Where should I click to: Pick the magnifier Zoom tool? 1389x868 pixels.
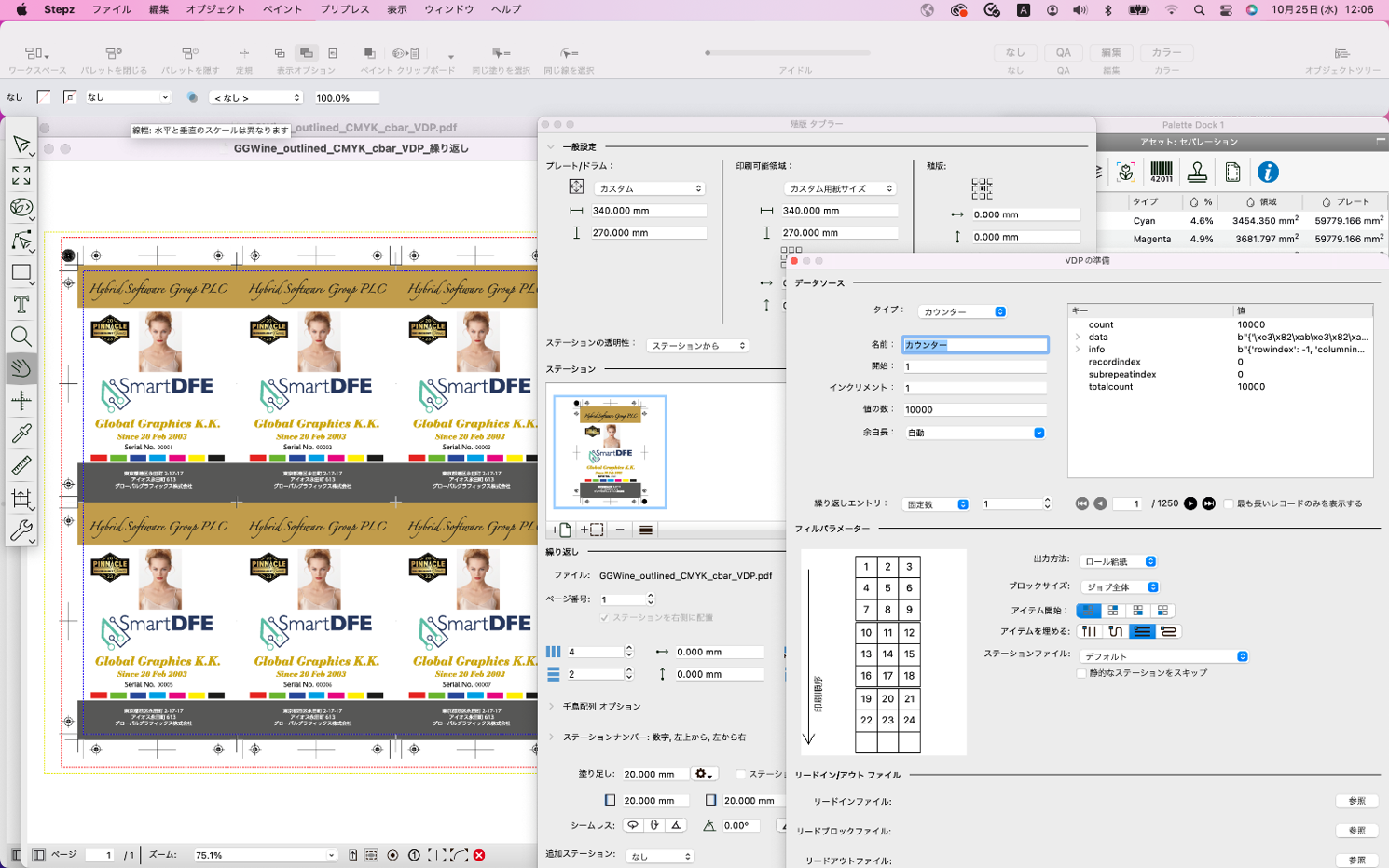(x=21, y=337)
